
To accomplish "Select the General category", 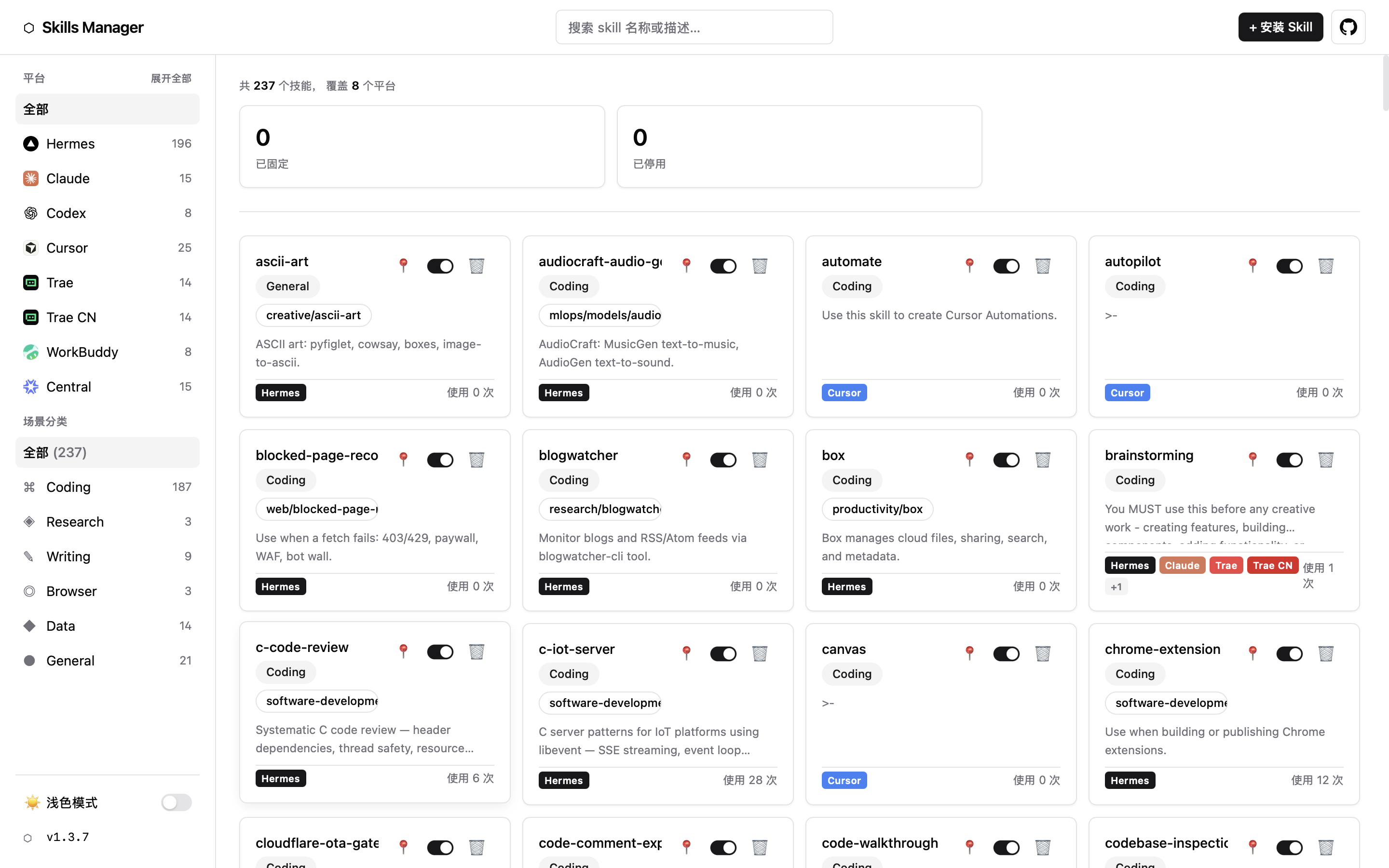I will tap(108, 661).
